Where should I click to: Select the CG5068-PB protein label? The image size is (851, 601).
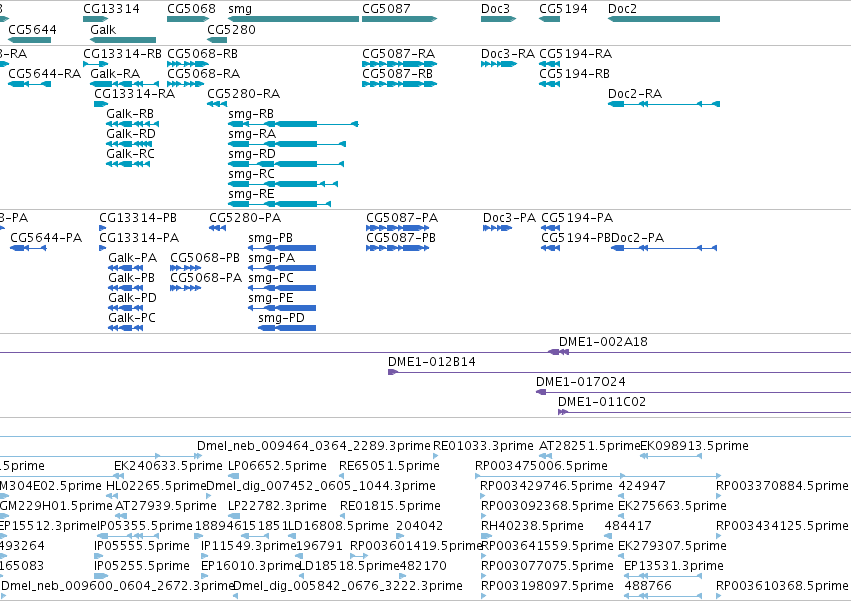click(205, 258)
